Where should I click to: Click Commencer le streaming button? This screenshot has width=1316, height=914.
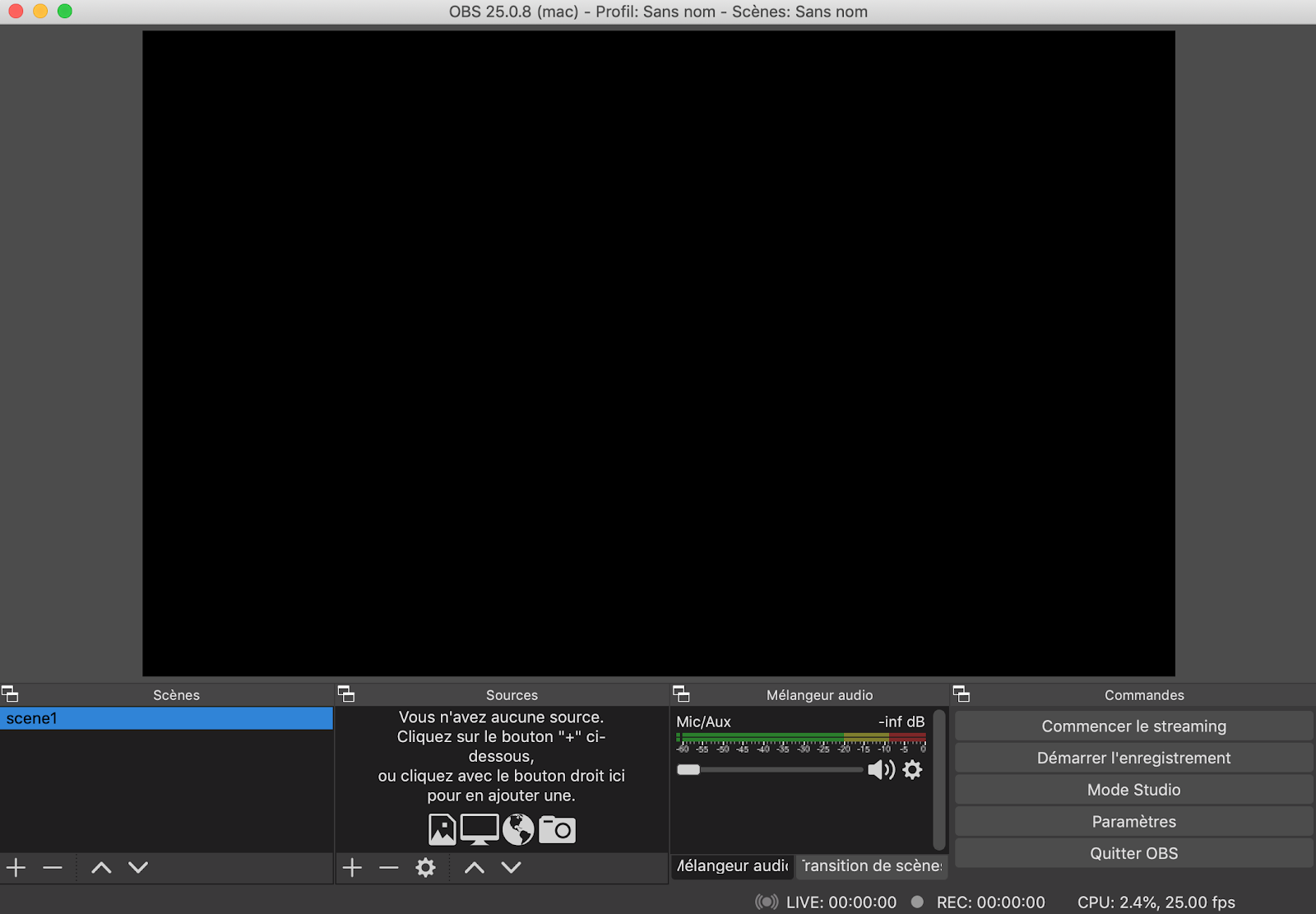1133,726
